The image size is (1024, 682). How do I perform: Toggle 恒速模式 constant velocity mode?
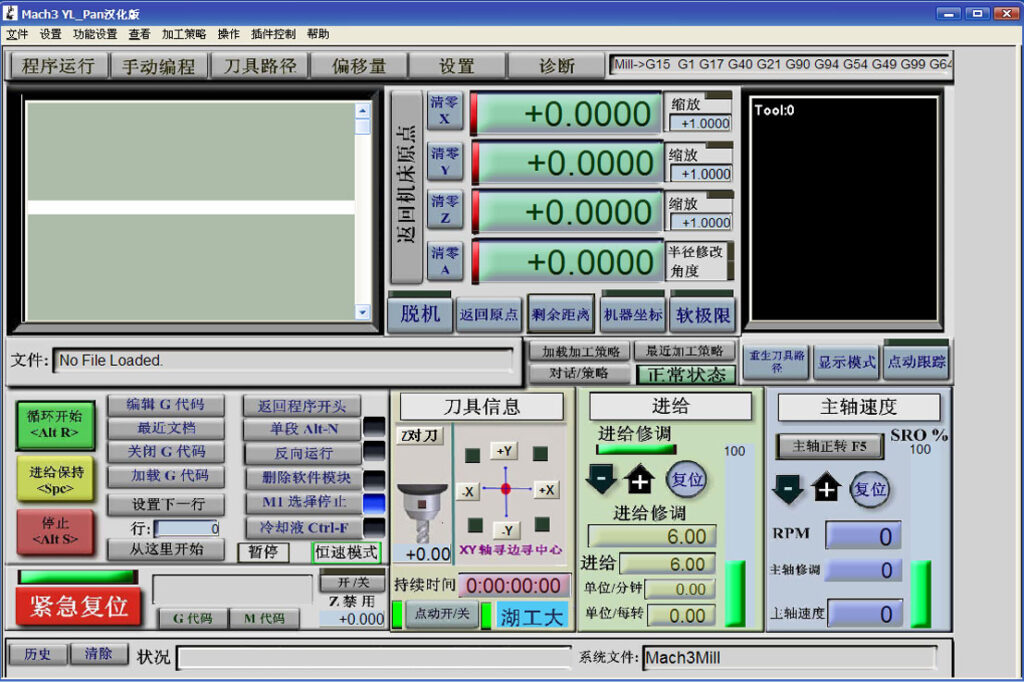[x=345, y=552]
